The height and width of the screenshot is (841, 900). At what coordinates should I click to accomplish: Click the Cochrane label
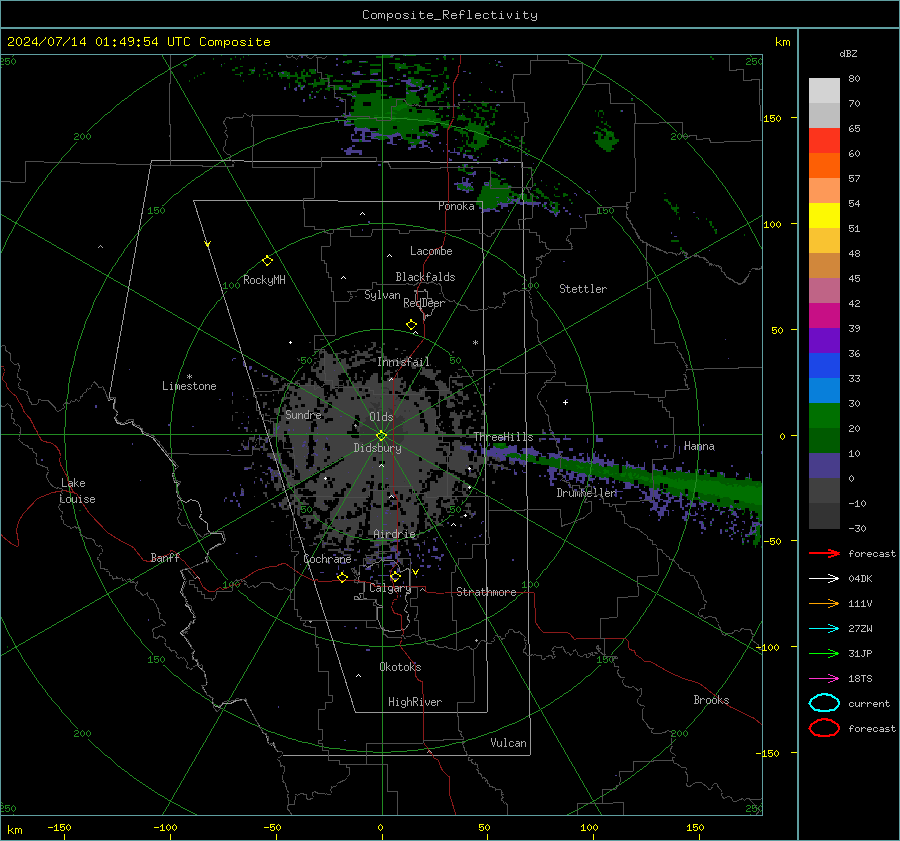point(327,559)
